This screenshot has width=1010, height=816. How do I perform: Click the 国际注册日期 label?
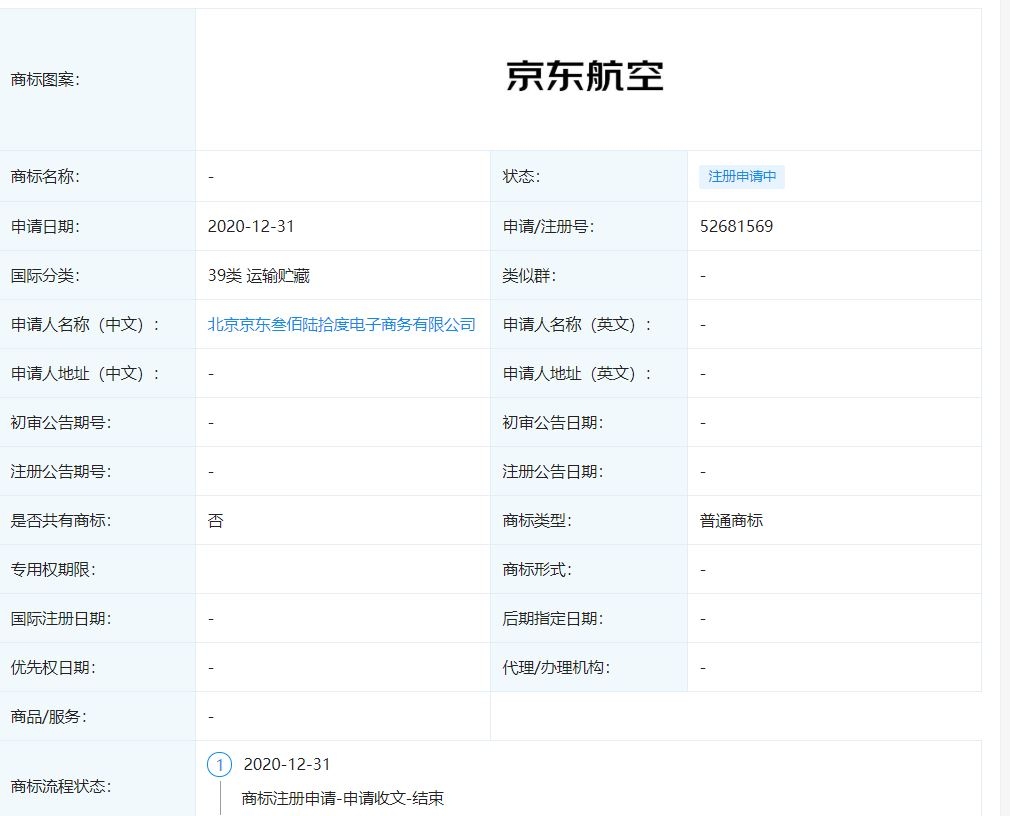pos(61,618)
